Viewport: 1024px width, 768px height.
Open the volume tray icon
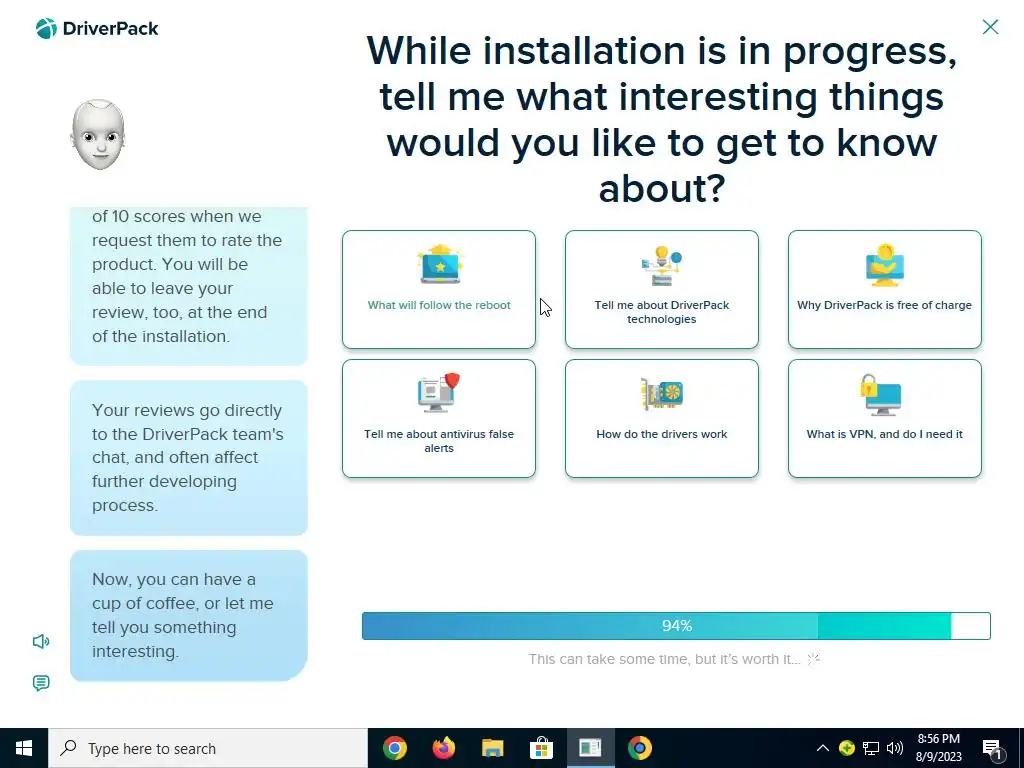pyautogui.click(x=895, y=748)
